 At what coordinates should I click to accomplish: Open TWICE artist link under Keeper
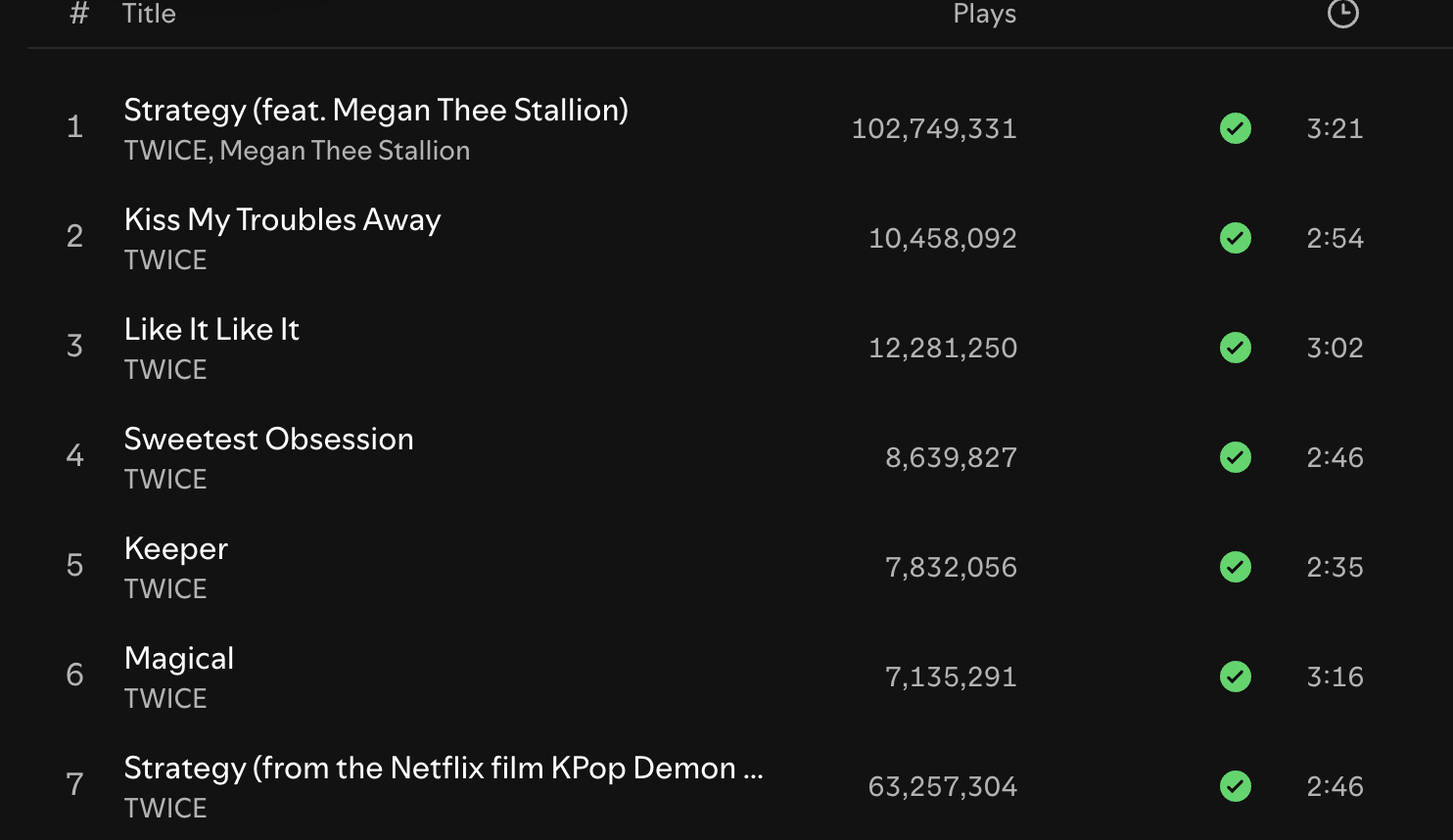click(x=165, y=588)
